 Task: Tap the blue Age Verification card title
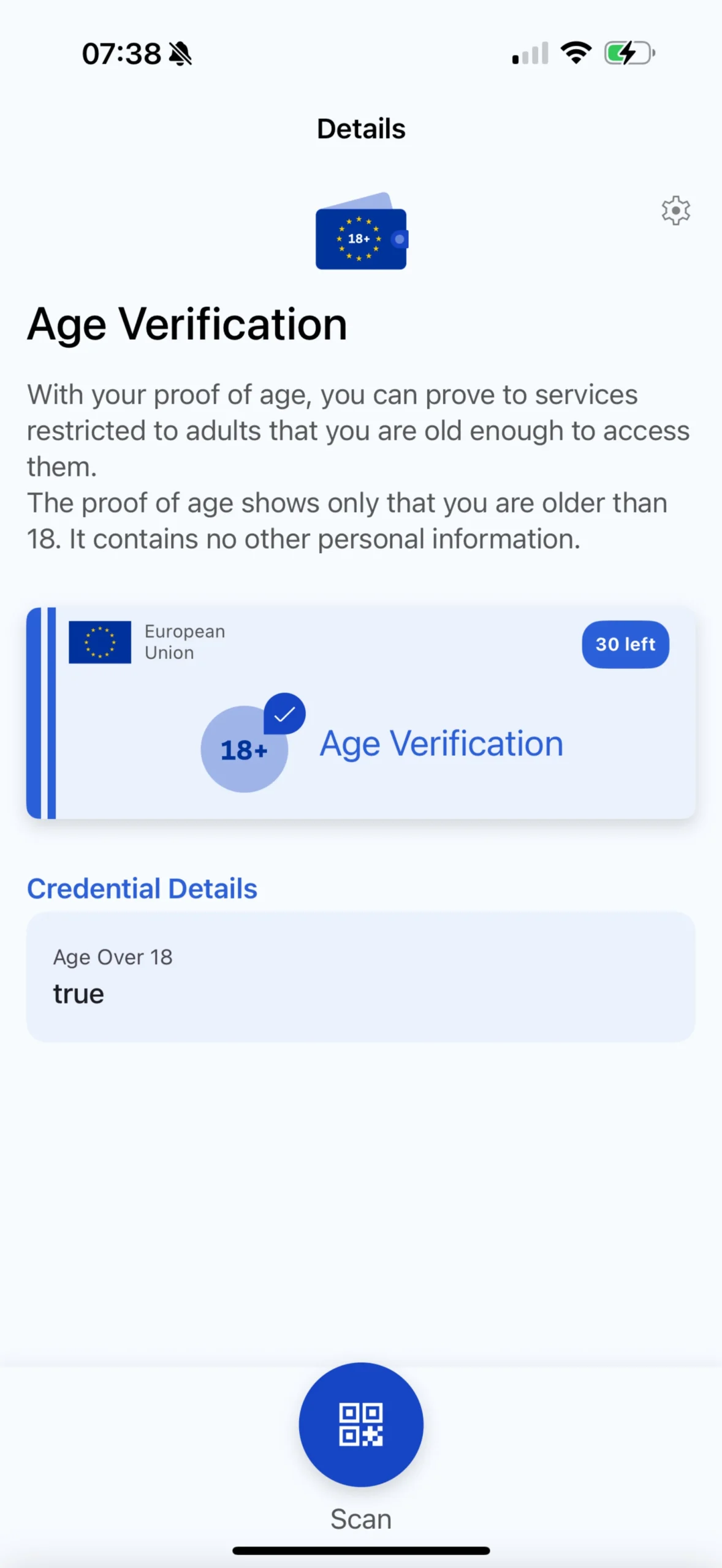tap(441, 744)
